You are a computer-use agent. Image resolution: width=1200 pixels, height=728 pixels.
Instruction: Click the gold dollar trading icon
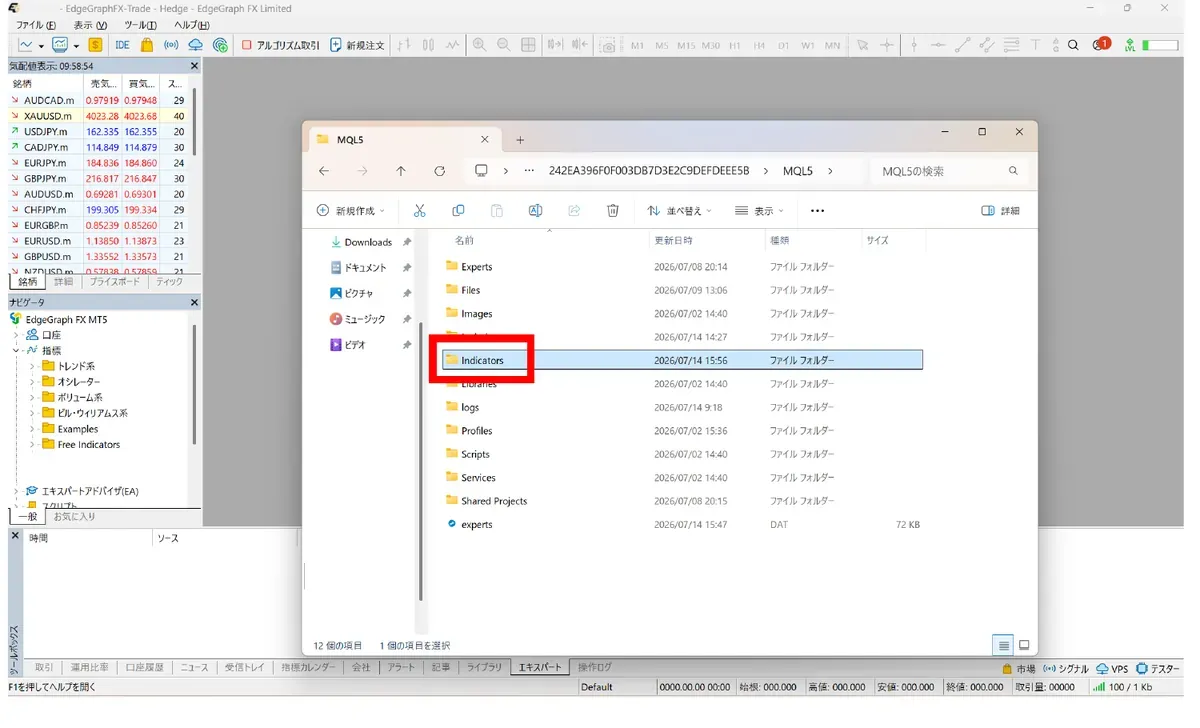click(95, 45)
